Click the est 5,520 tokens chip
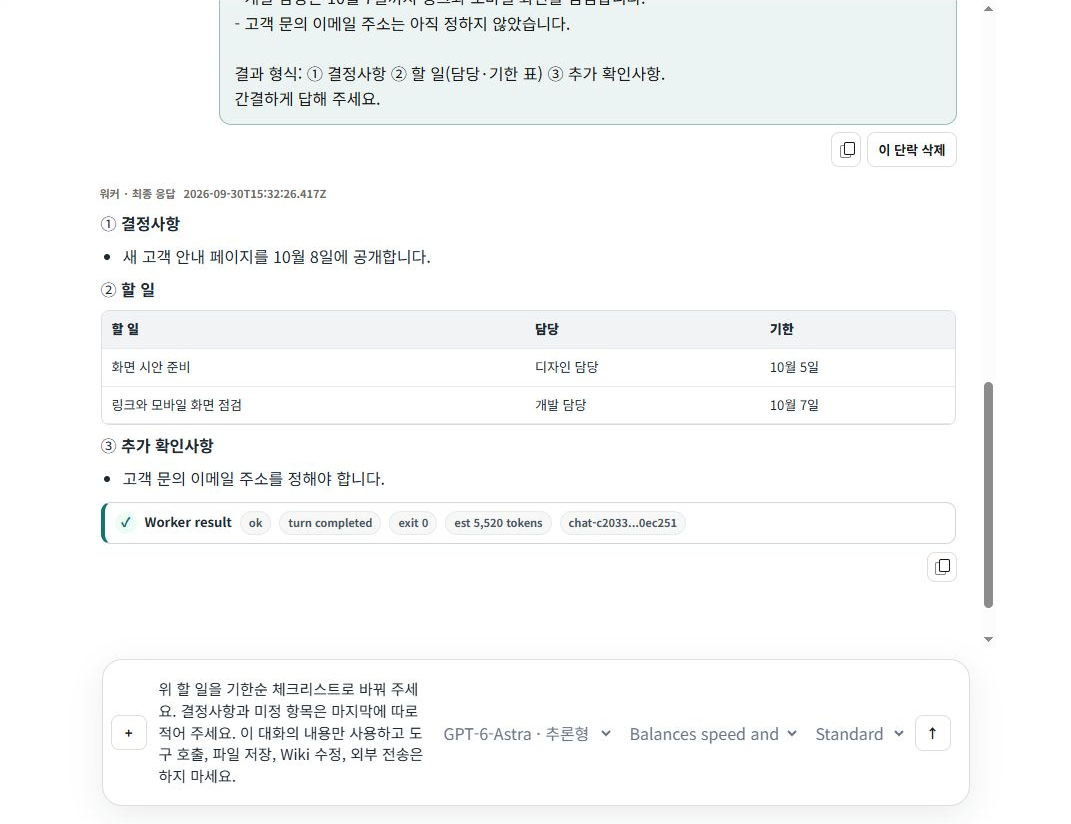Viewport: 1071px width, 824px height. 498,523
